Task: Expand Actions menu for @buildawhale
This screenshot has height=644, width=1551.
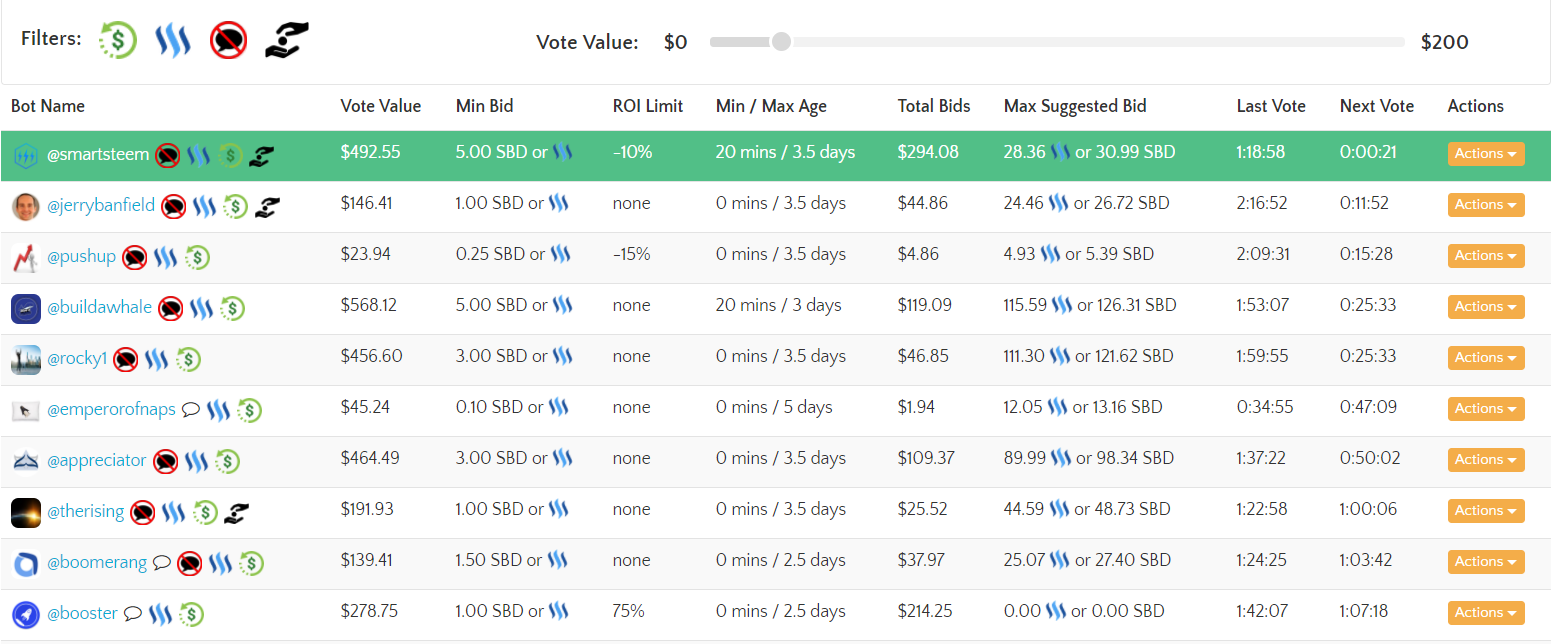Action: coord(1485,306)
